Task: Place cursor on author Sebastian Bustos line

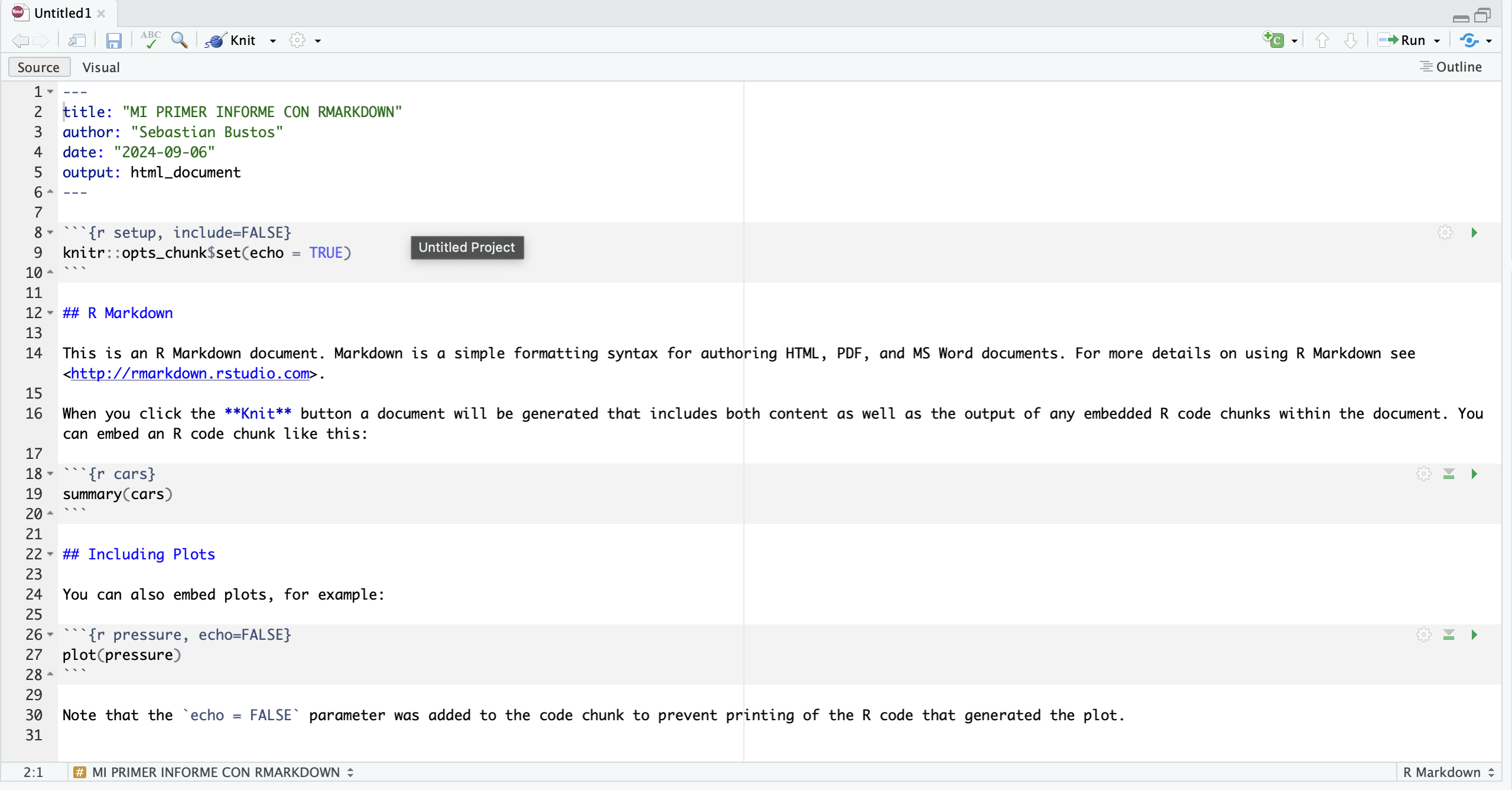Action: [x=173, y=132]
